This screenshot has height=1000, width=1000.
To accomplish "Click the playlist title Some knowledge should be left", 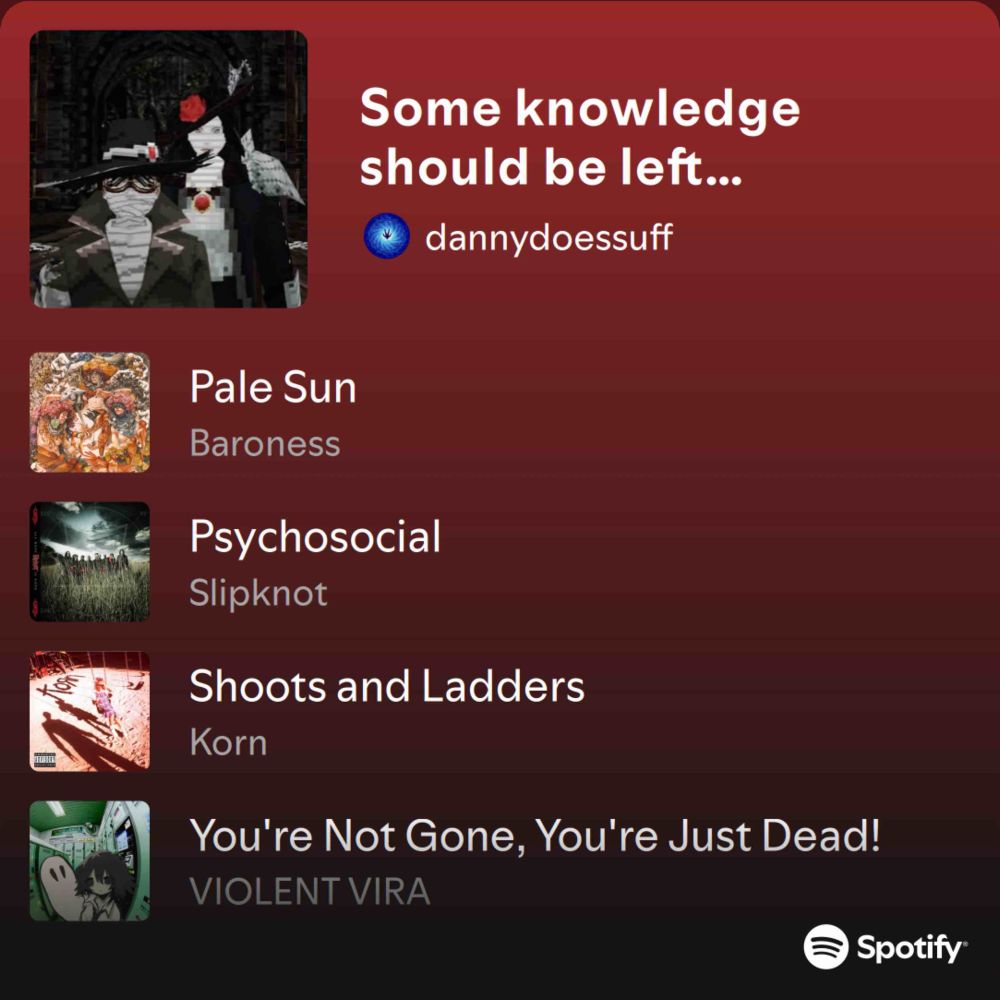I will click(x=580, y=137).
